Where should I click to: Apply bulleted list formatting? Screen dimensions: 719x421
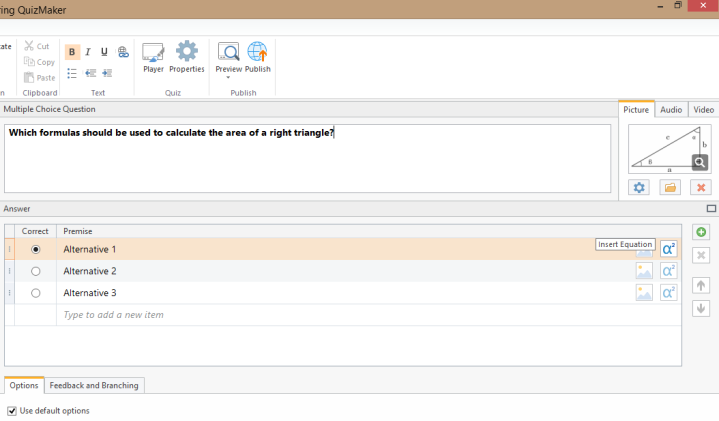(72, 73)
